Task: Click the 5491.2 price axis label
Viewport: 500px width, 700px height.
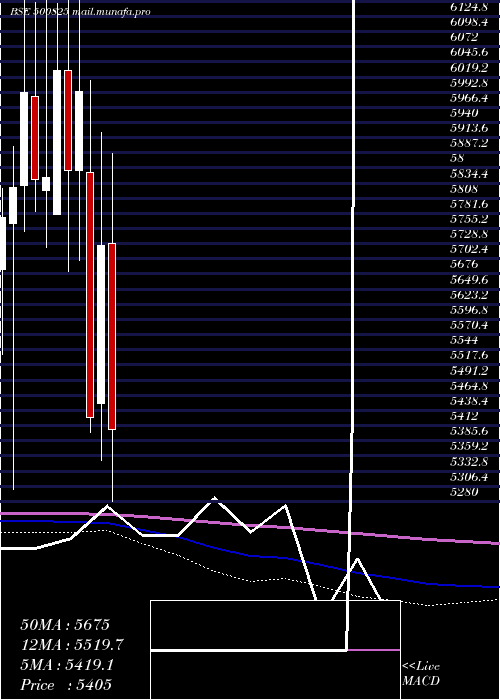Action: 469,371
